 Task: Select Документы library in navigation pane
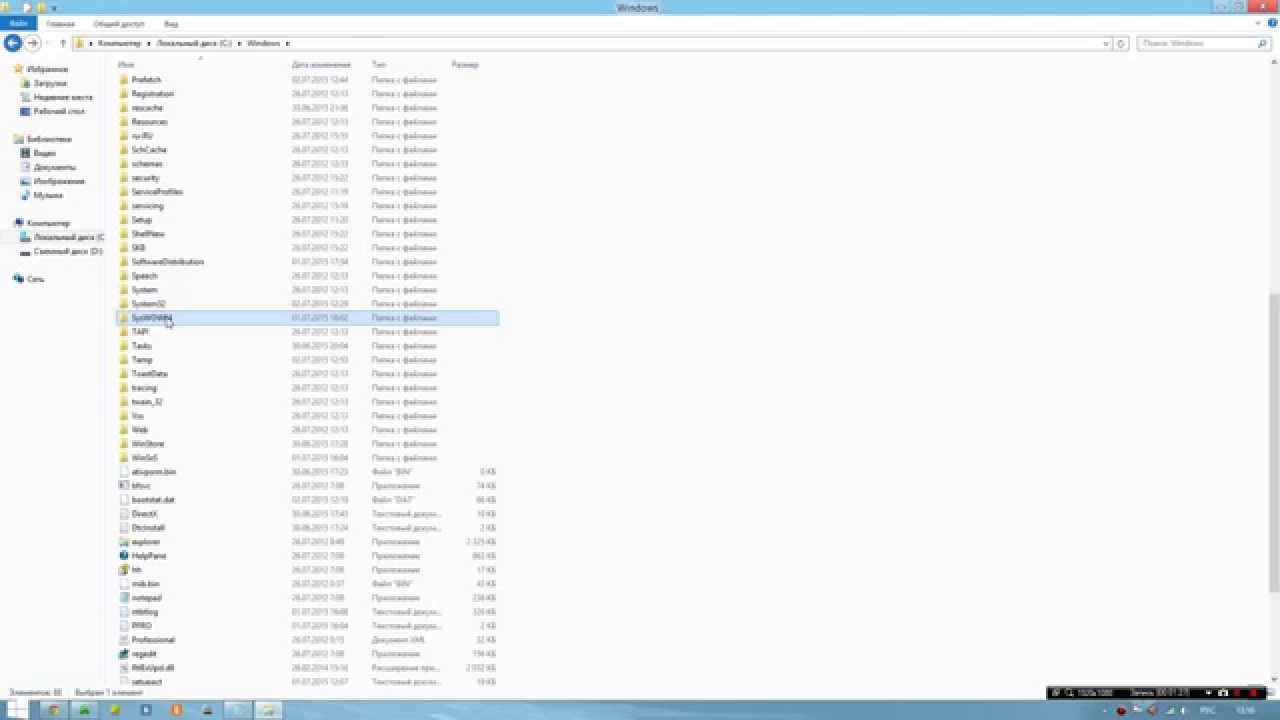coord(54,168)
